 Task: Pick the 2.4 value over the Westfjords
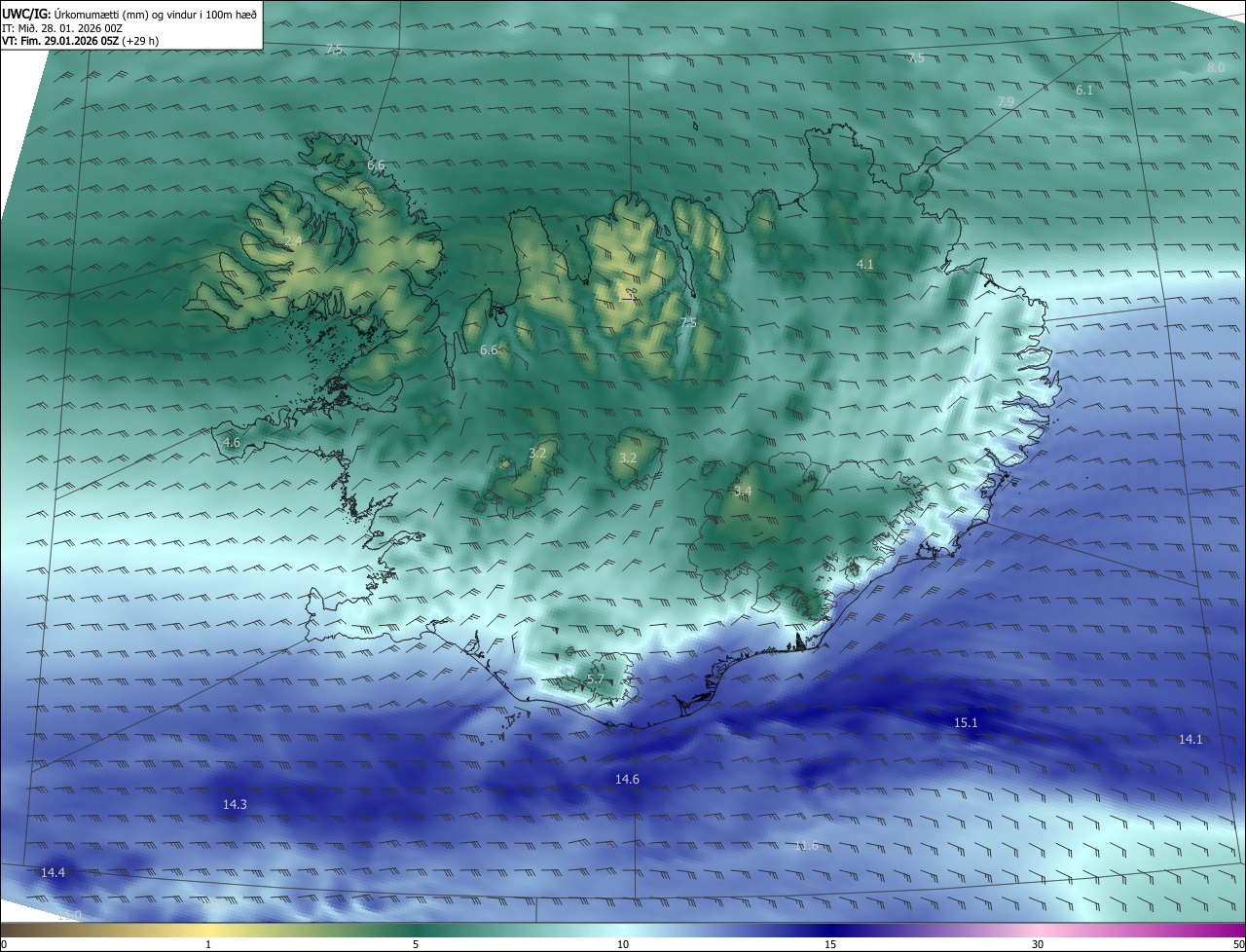293,240
